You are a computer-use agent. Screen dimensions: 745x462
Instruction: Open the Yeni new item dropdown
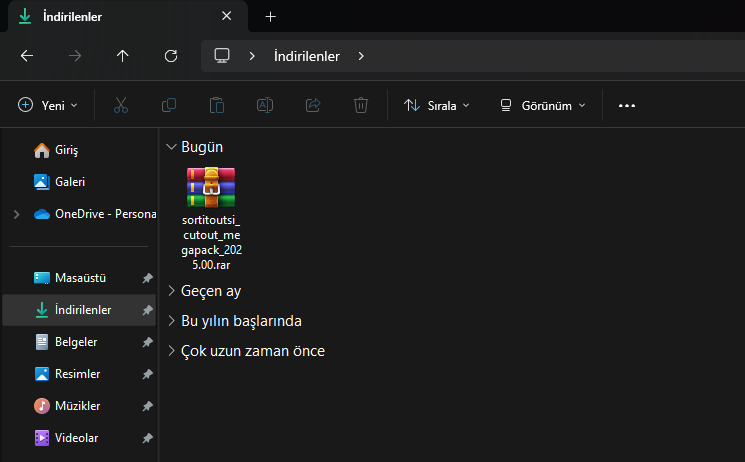48,105
